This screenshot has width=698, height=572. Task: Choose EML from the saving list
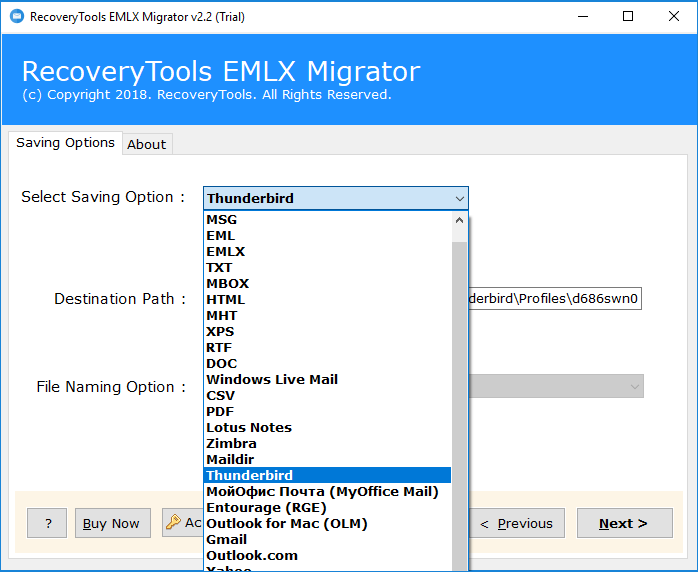coord(328,235)
